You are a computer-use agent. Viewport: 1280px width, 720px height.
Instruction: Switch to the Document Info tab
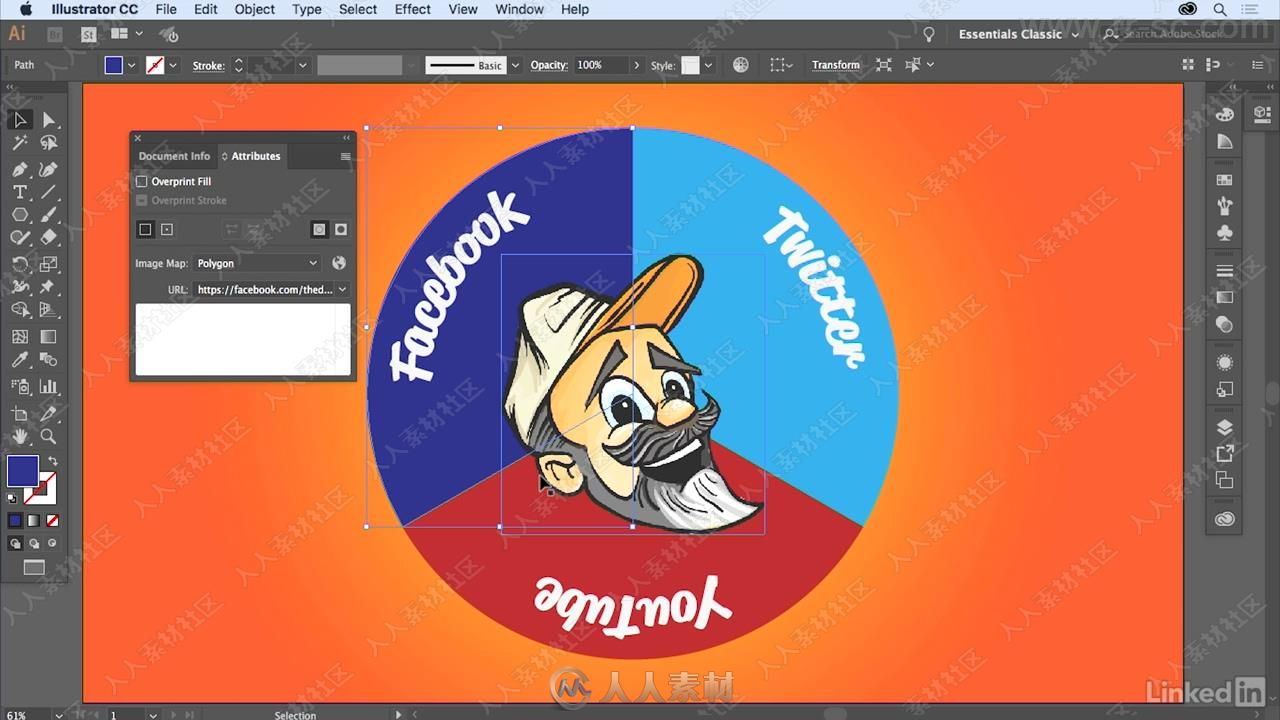coord(174,156)
